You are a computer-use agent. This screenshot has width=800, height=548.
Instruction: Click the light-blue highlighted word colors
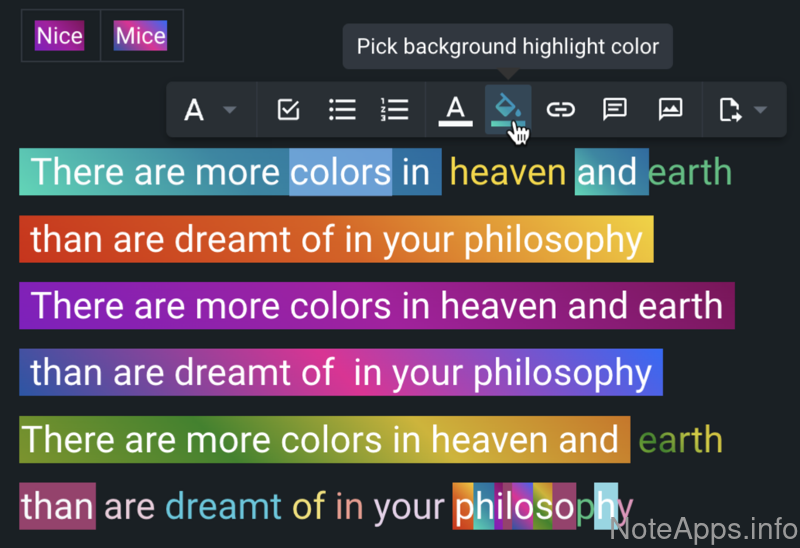[340, 172]
